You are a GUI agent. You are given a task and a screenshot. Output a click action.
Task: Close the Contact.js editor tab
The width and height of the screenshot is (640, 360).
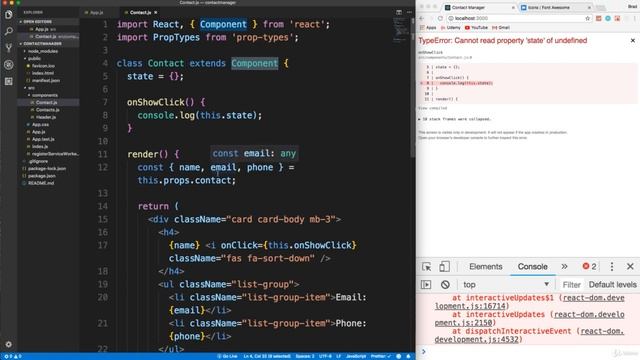(x=156, y=13)
